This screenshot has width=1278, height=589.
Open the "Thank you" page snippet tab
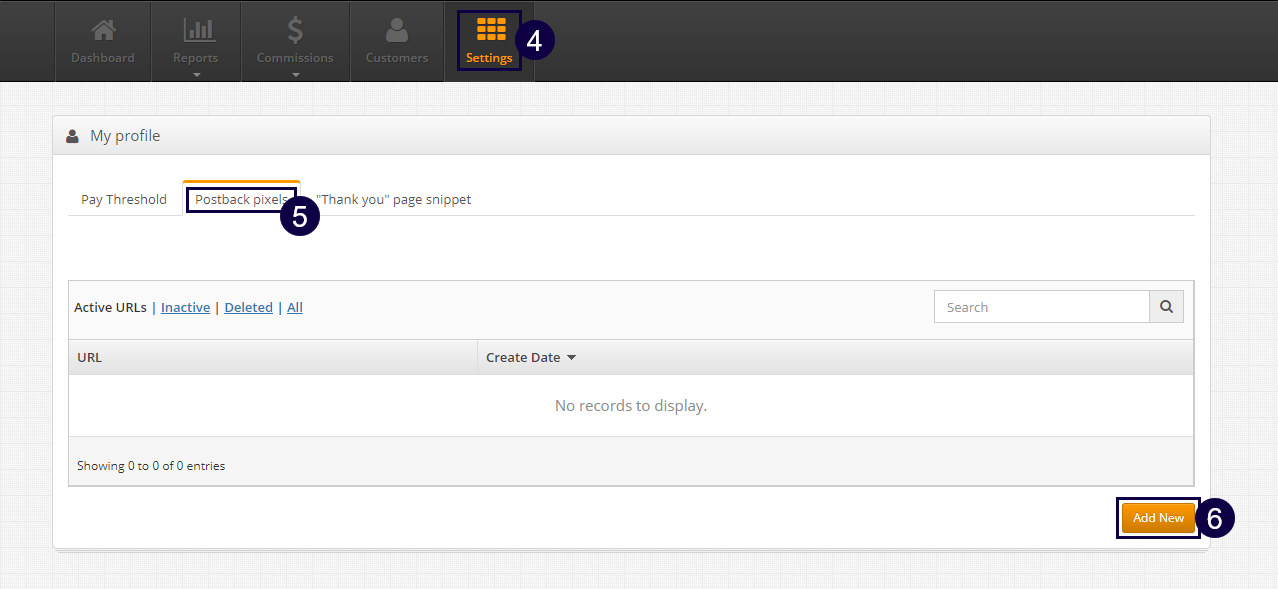394,199
